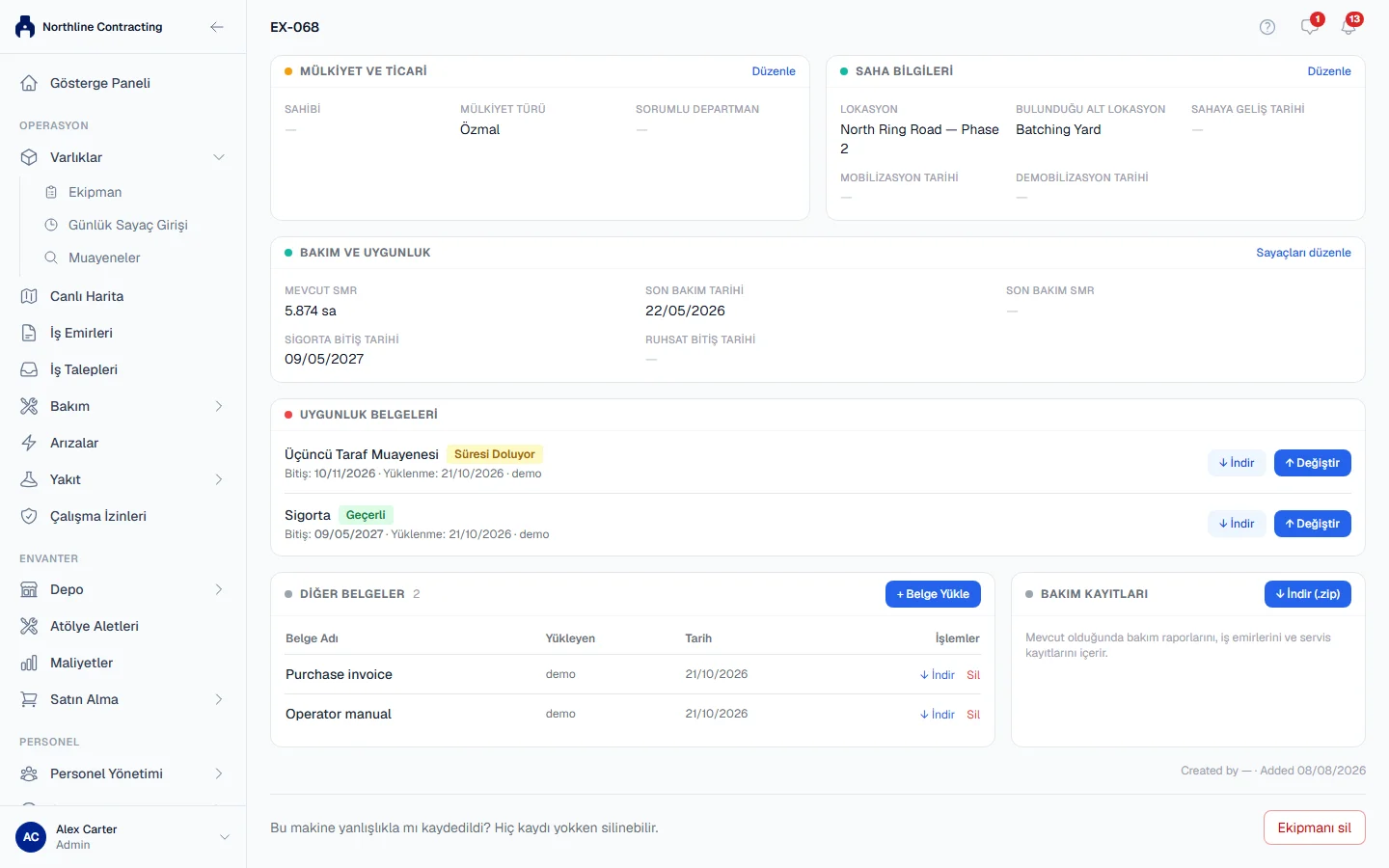This screenshot has height=868, width=1389.
Task: Edit Saha Bilgileri via Düzenle
Action: click(1329, 71)
